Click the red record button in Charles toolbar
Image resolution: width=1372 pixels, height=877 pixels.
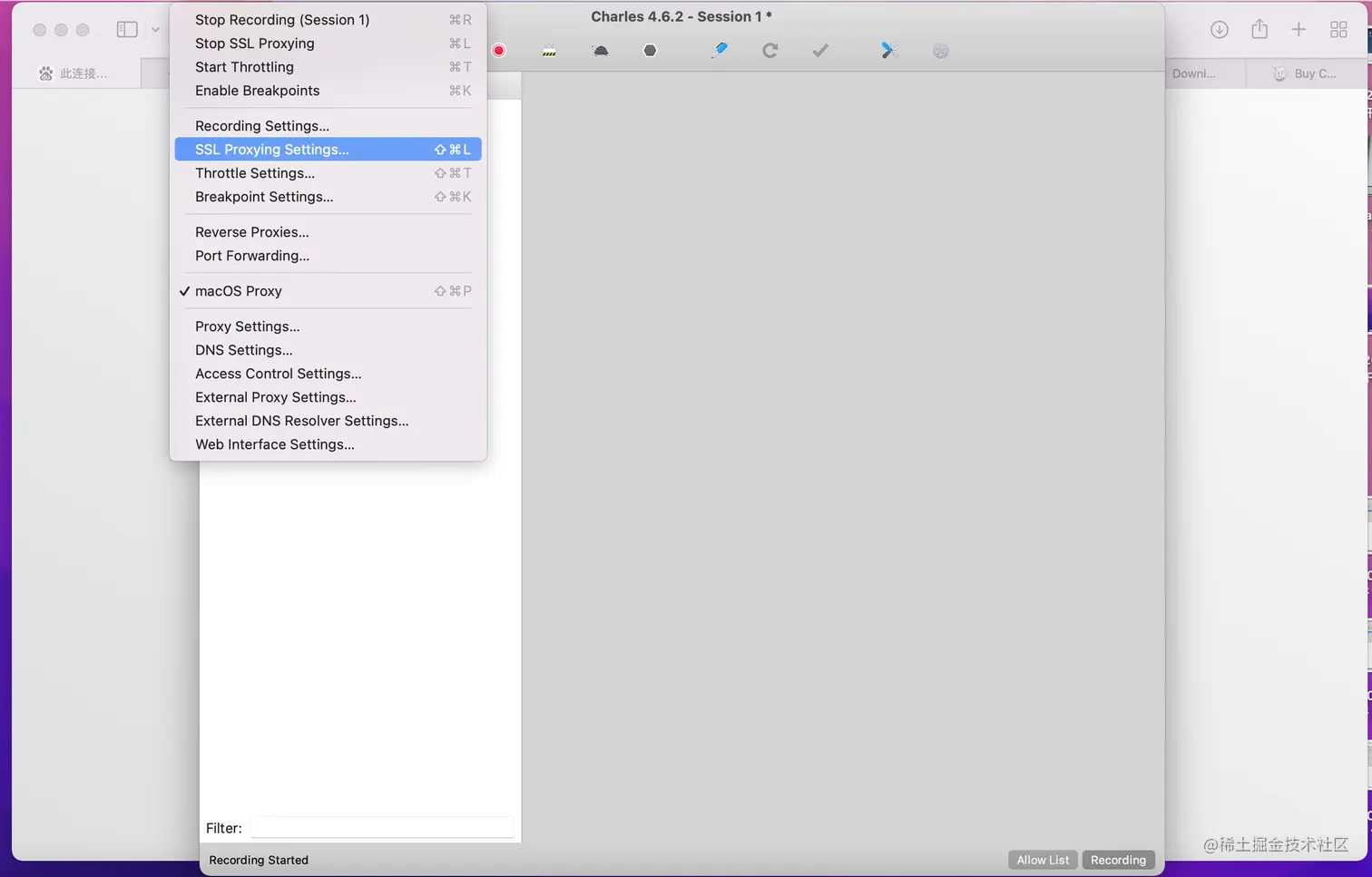coord(499,51)
